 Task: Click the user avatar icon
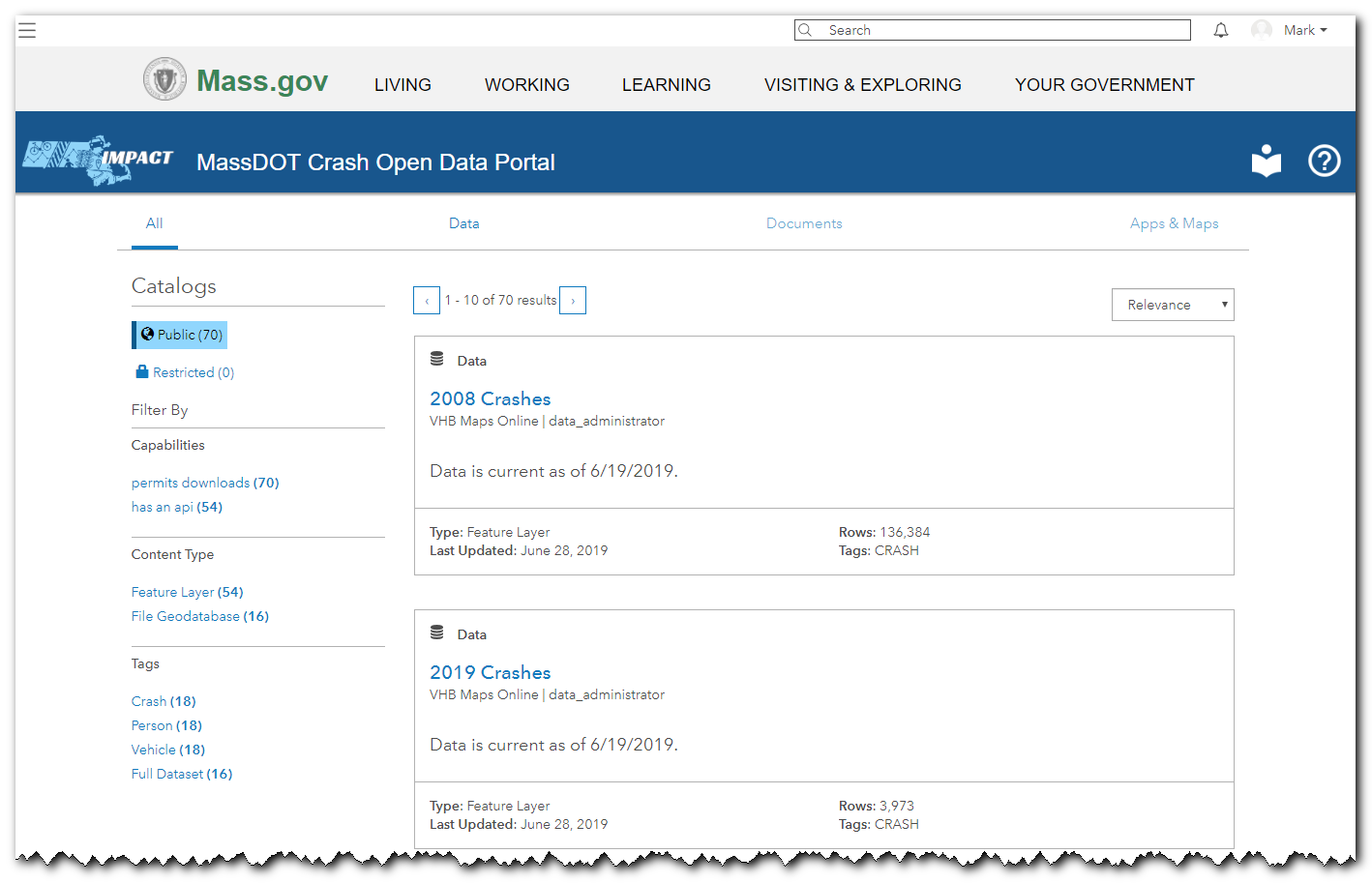pos(1262,30)
